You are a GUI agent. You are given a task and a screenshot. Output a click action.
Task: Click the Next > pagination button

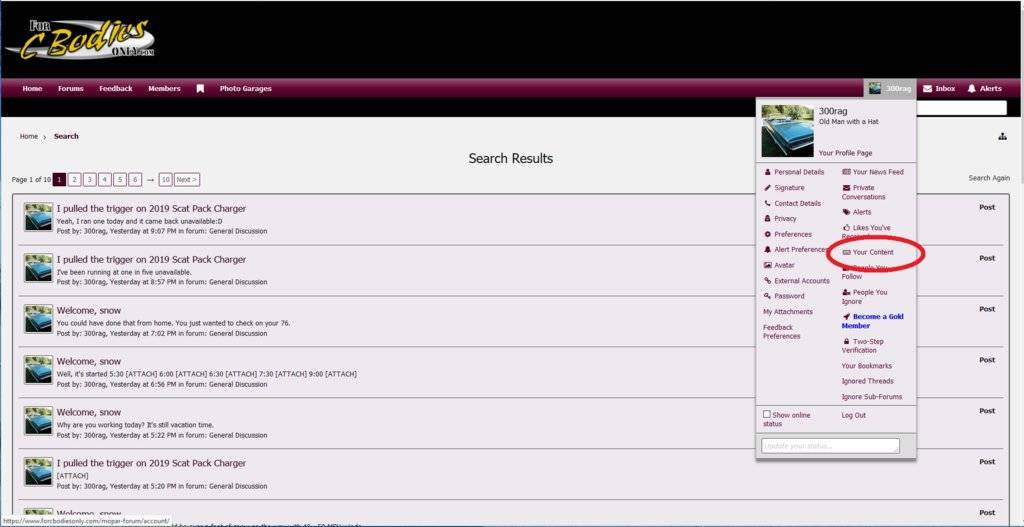point(186,180)
